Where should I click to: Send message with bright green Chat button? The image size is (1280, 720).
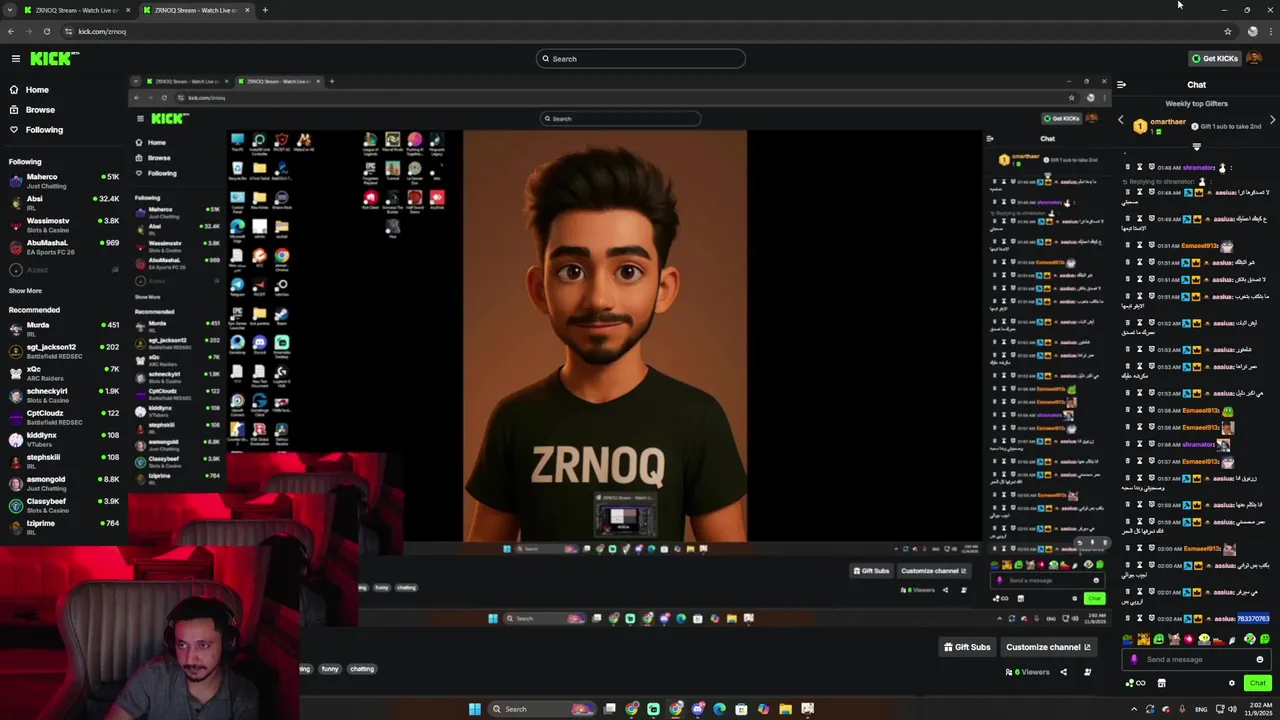pos(1258,683)
